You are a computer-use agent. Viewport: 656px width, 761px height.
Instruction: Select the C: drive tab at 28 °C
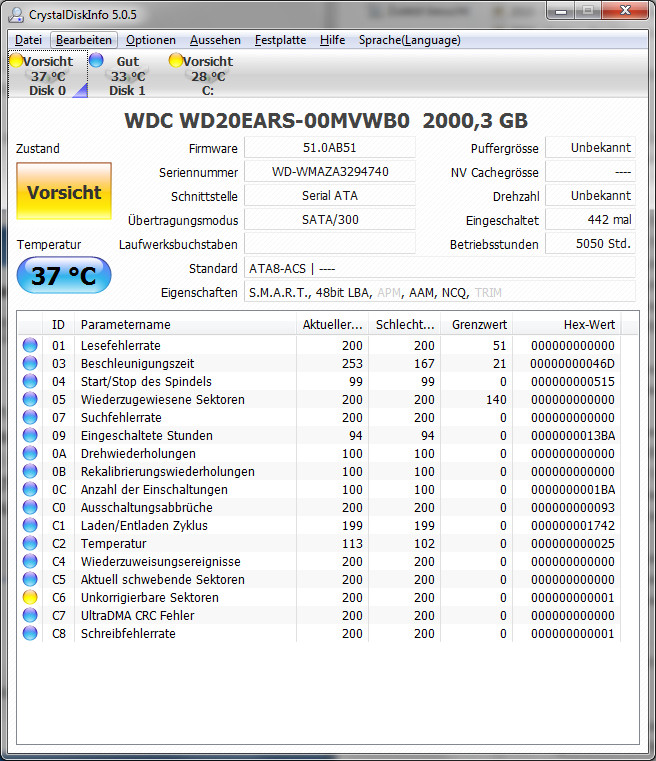[x=208, y=75]
